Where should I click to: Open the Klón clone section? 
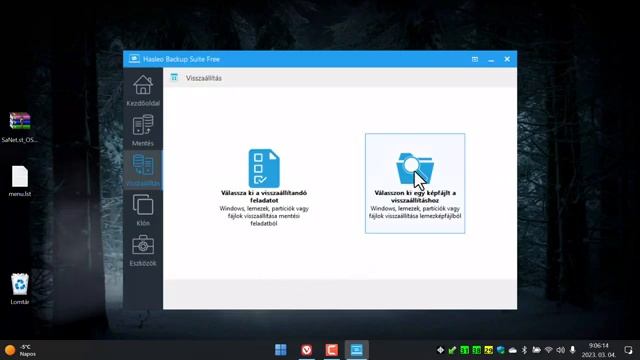[143, 210]
